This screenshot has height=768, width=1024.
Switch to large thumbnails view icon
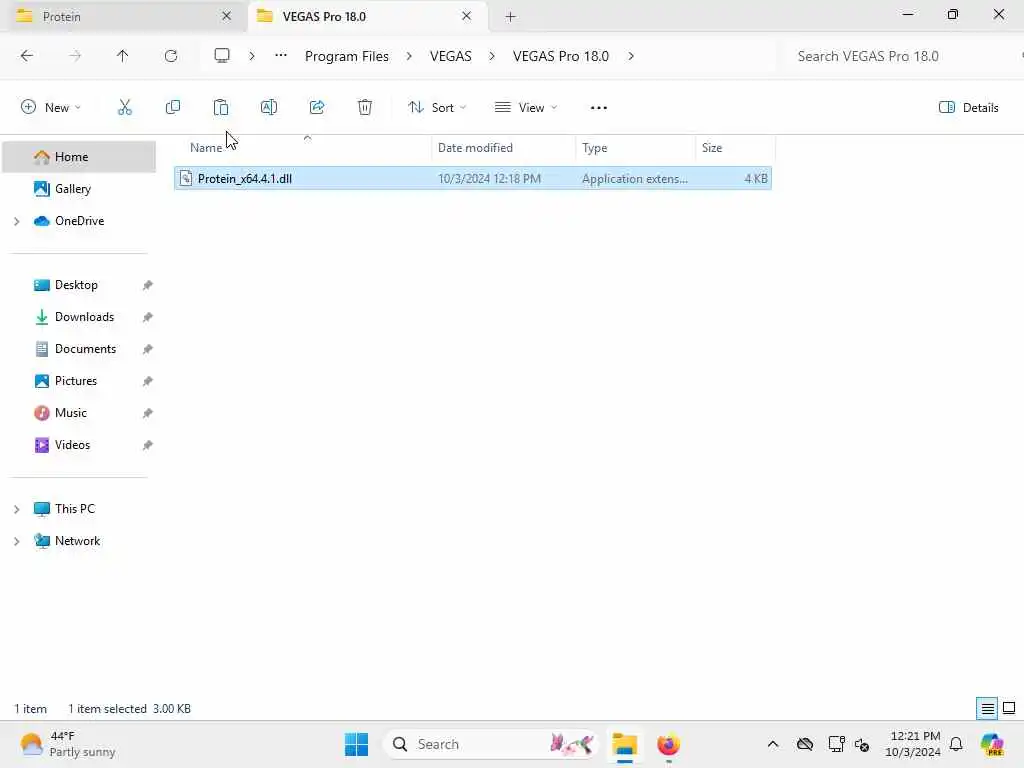tap(1009, 709)
